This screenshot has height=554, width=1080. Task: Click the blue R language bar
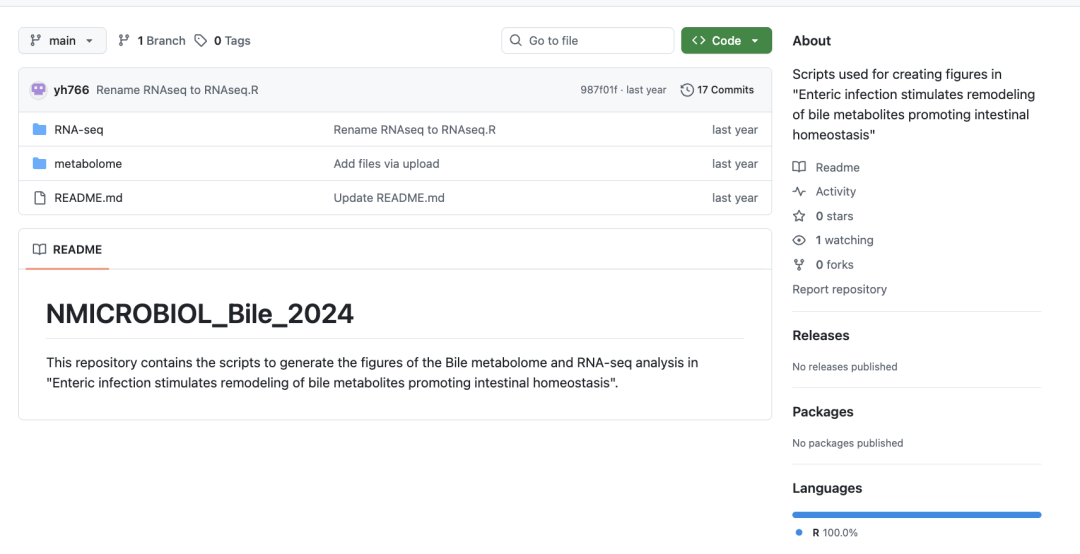coord(916,515)
